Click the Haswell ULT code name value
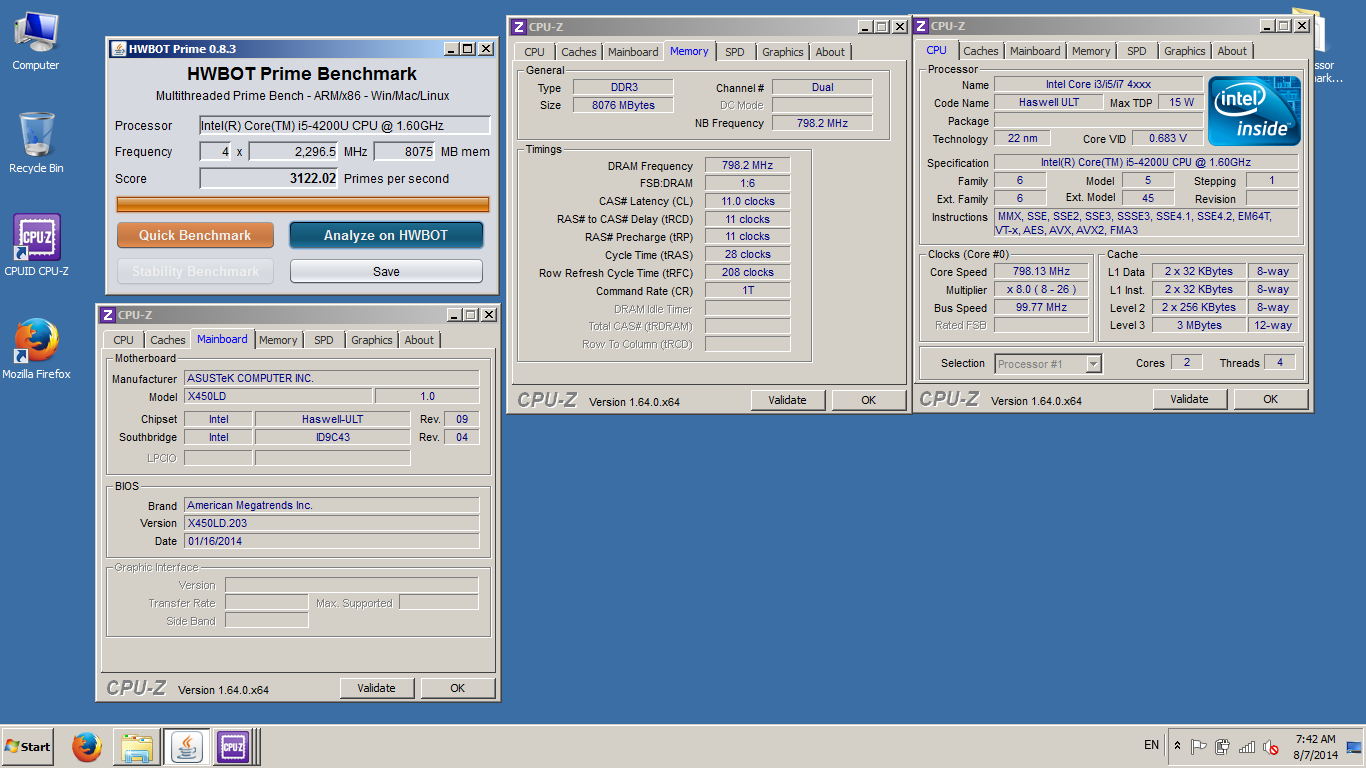This screenshot has height=768, width=1366. pyautogui.click(x=1049, y=102)
